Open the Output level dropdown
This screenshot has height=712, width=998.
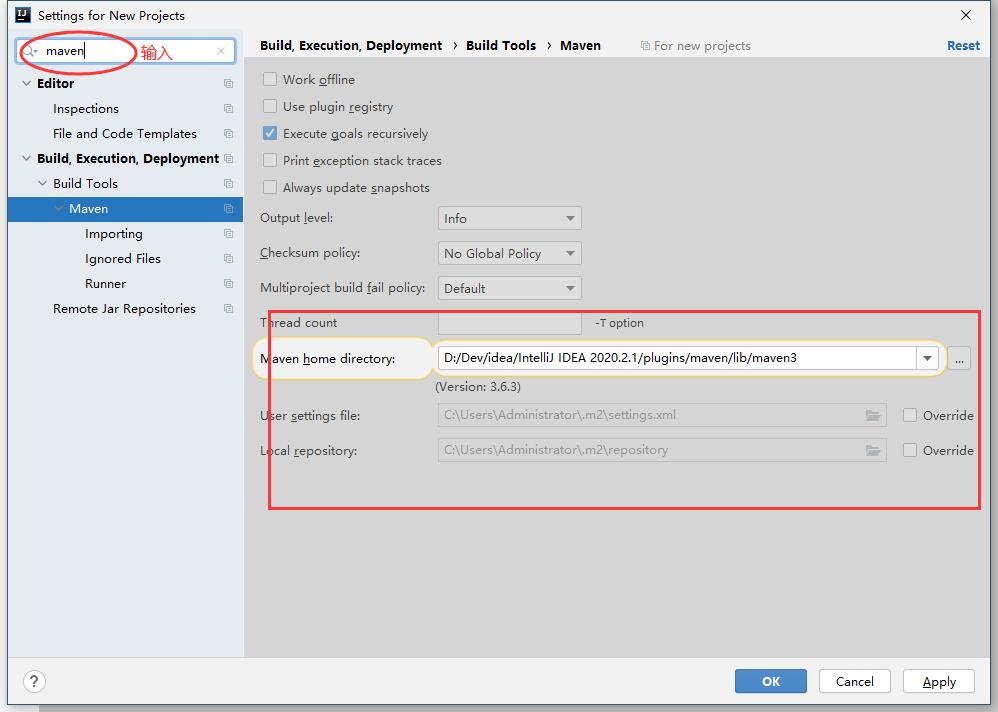[509, 218]
